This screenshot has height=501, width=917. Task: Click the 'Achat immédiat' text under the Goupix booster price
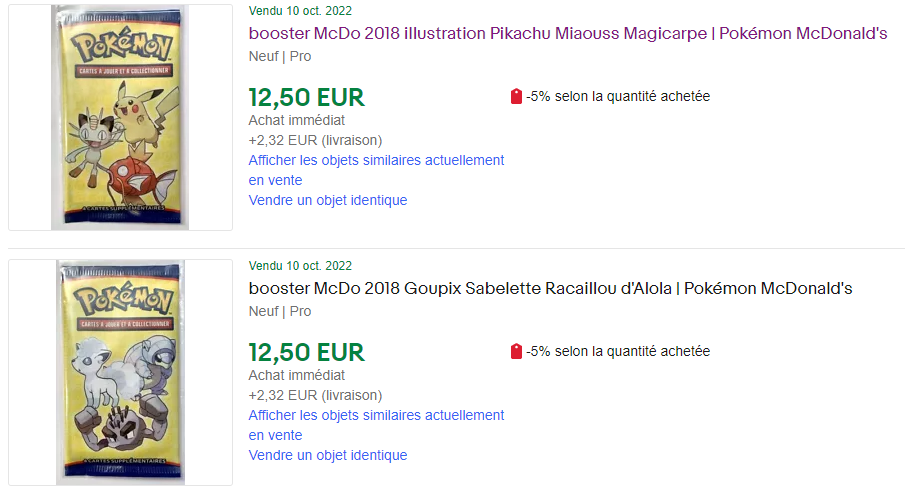pos(296,375)
